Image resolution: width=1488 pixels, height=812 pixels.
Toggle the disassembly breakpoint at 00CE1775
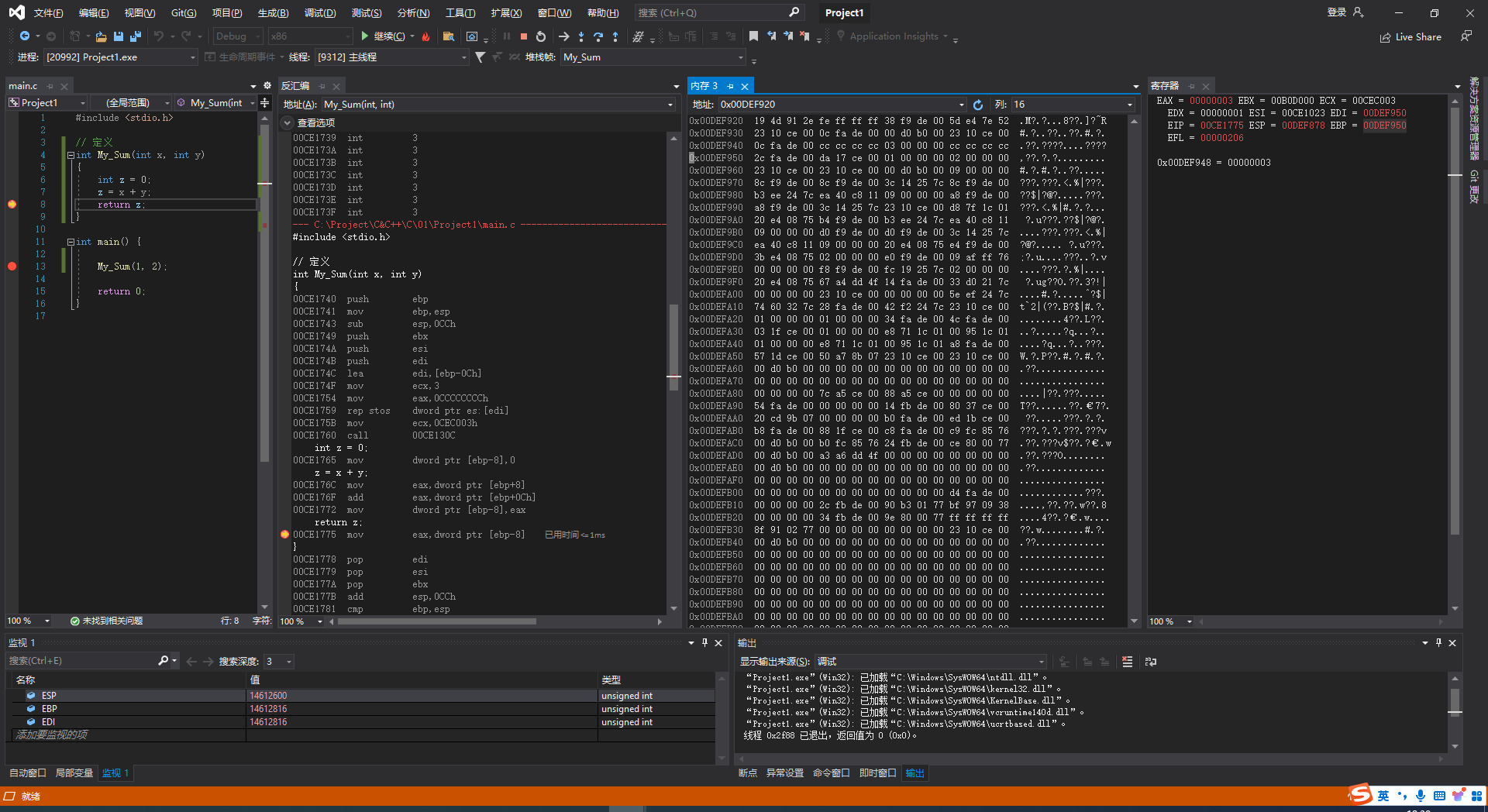click(284, 535)
